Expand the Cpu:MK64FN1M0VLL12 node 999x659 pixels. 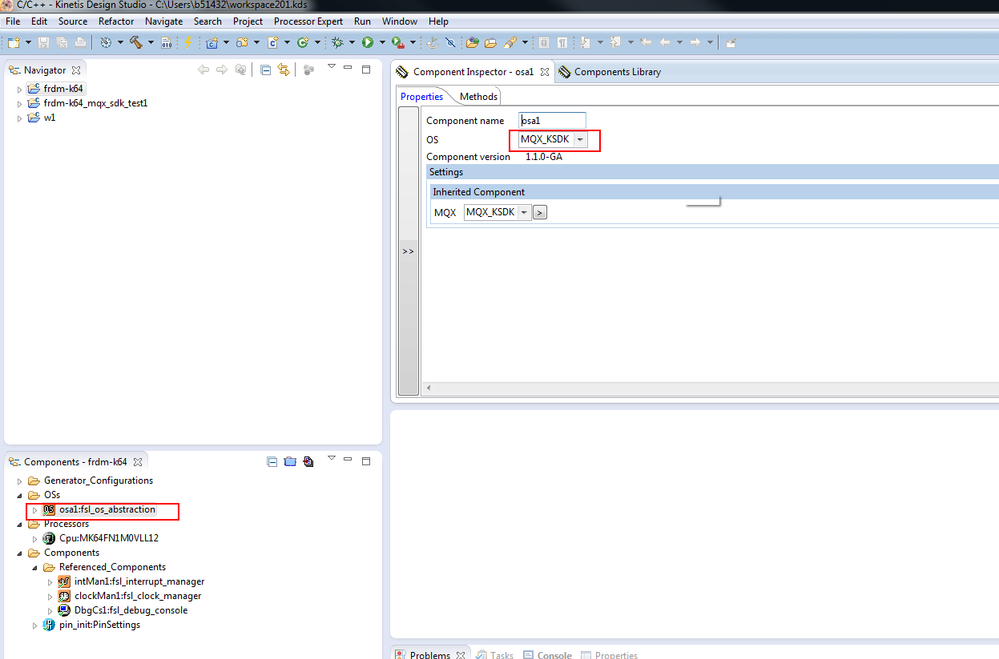(x=34, y=539)
